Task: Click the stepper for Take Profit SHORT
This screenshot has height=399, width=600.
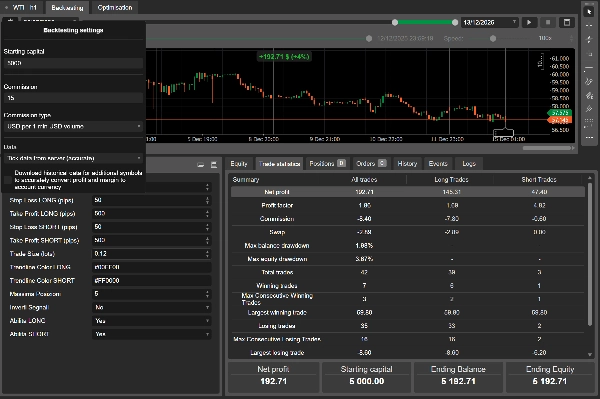Action: tap(207, 241)
